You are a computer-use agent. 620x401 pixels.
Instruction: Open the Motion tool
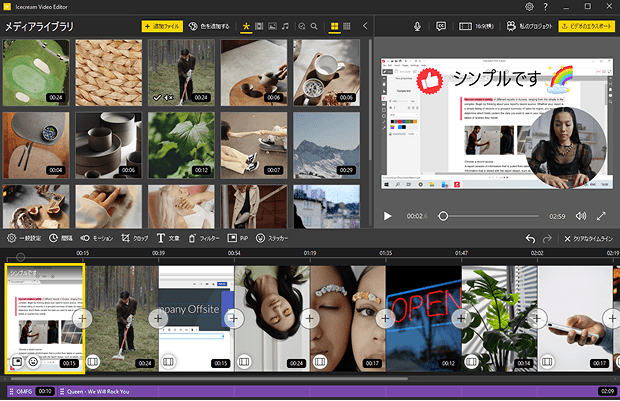click(96, 238)
